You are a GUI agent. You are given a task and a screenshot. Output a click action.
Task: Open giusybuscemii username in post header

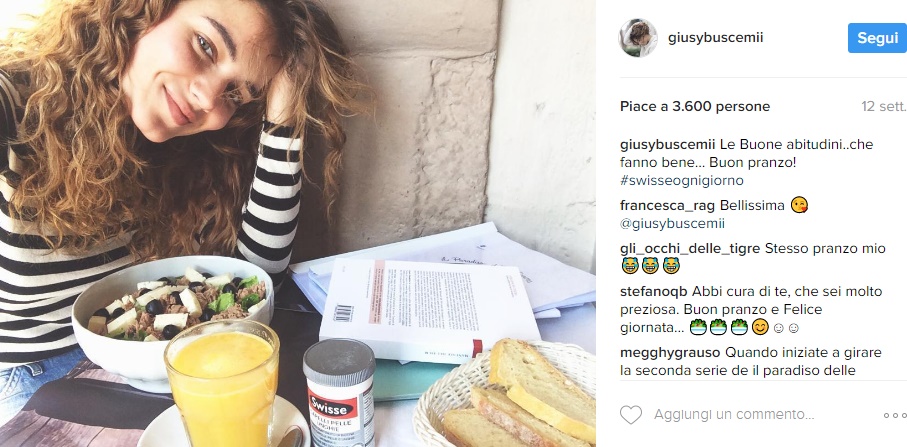(x=716, y=38)
